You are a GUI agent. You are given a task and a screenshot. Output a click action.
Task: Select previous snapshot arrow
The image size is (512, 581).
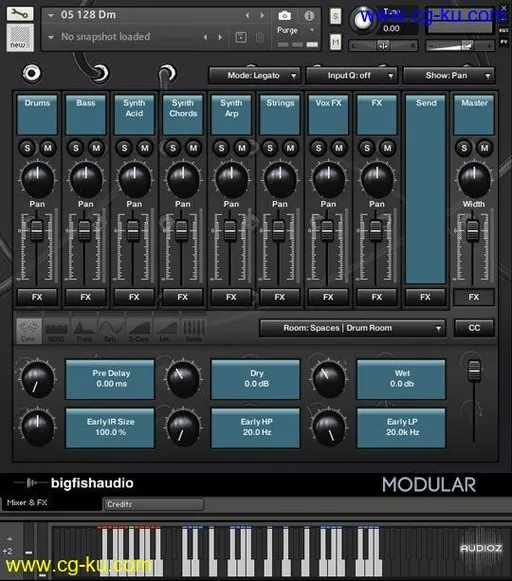[206, 37]
